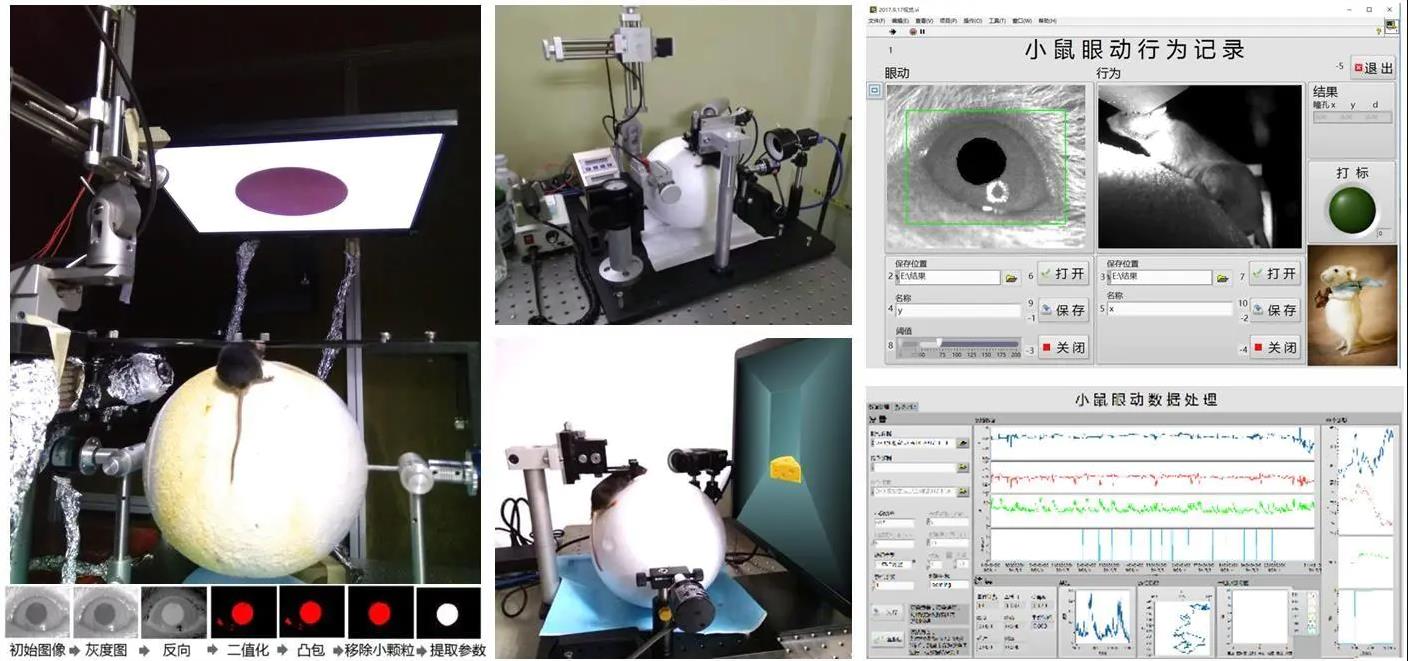Open the 帮助(H) menu
The height and width of the screenshot is (661, 1408).
pos(1047,20)
